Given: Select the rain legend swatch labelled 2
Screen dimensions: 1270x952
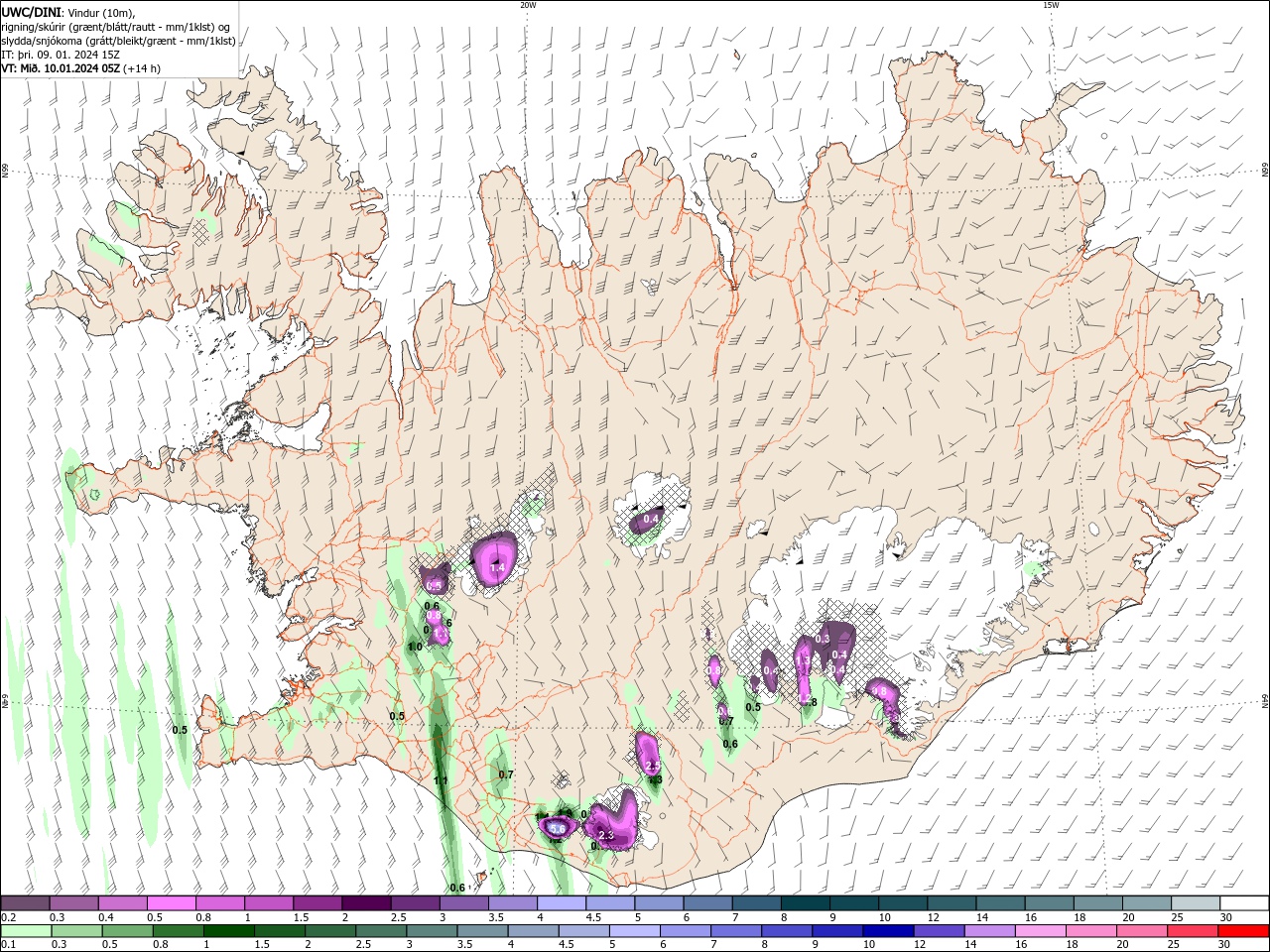Looking at the screenshot, I should 330,931.
